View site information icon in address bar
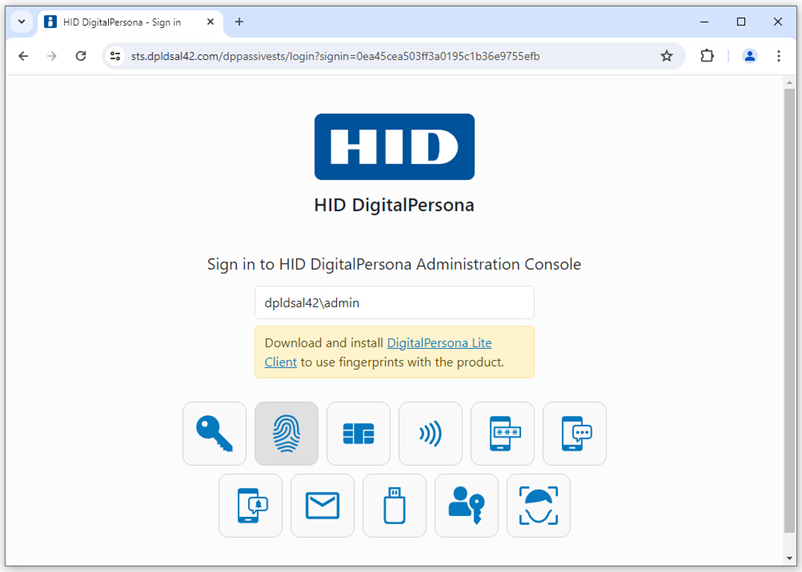This screenshot has width=802, height=572. click(116, 56)
